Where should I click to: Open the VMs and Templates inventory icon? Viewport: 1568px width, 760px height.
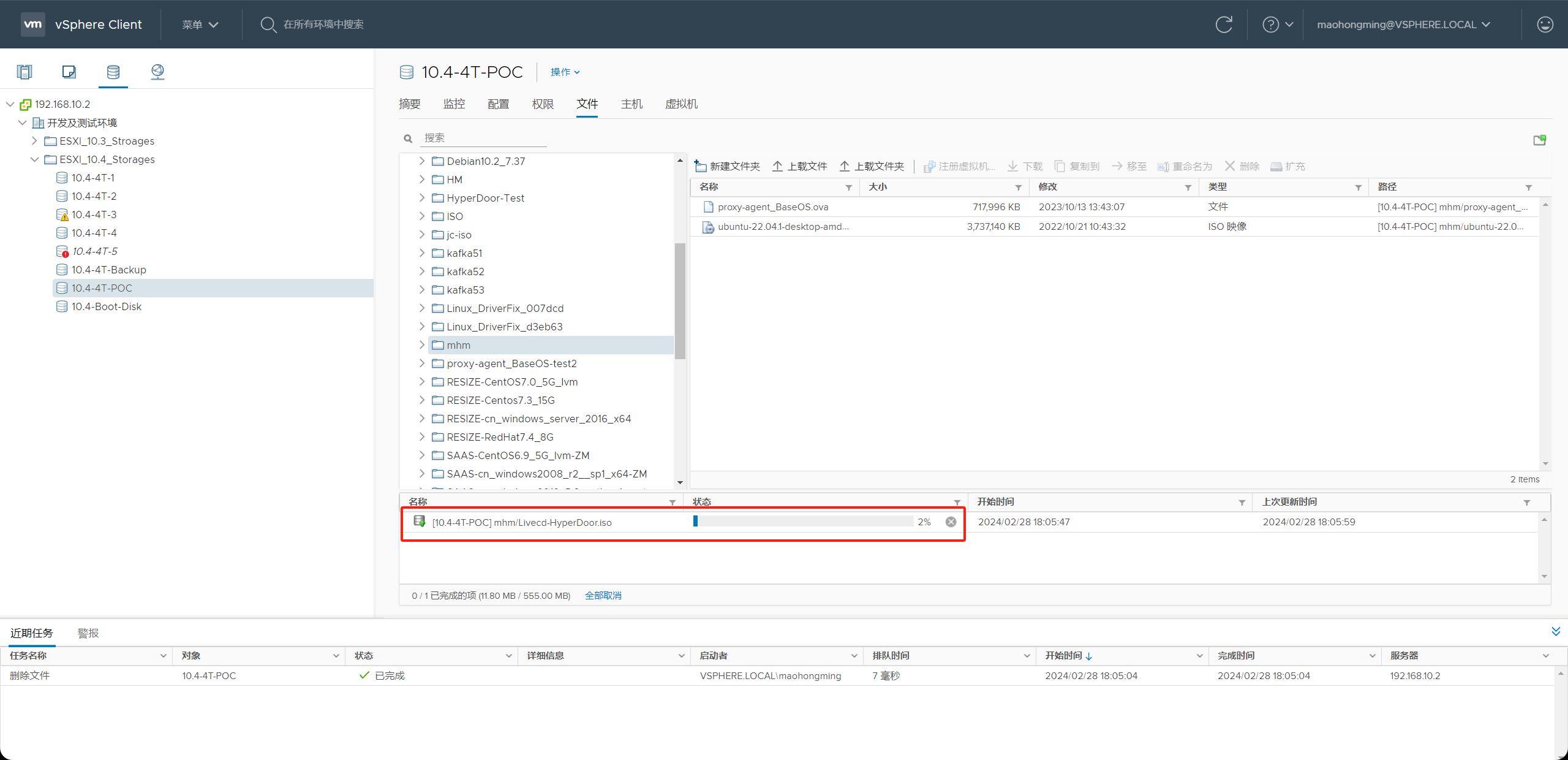pyautogui.click(x=69, y=72)
